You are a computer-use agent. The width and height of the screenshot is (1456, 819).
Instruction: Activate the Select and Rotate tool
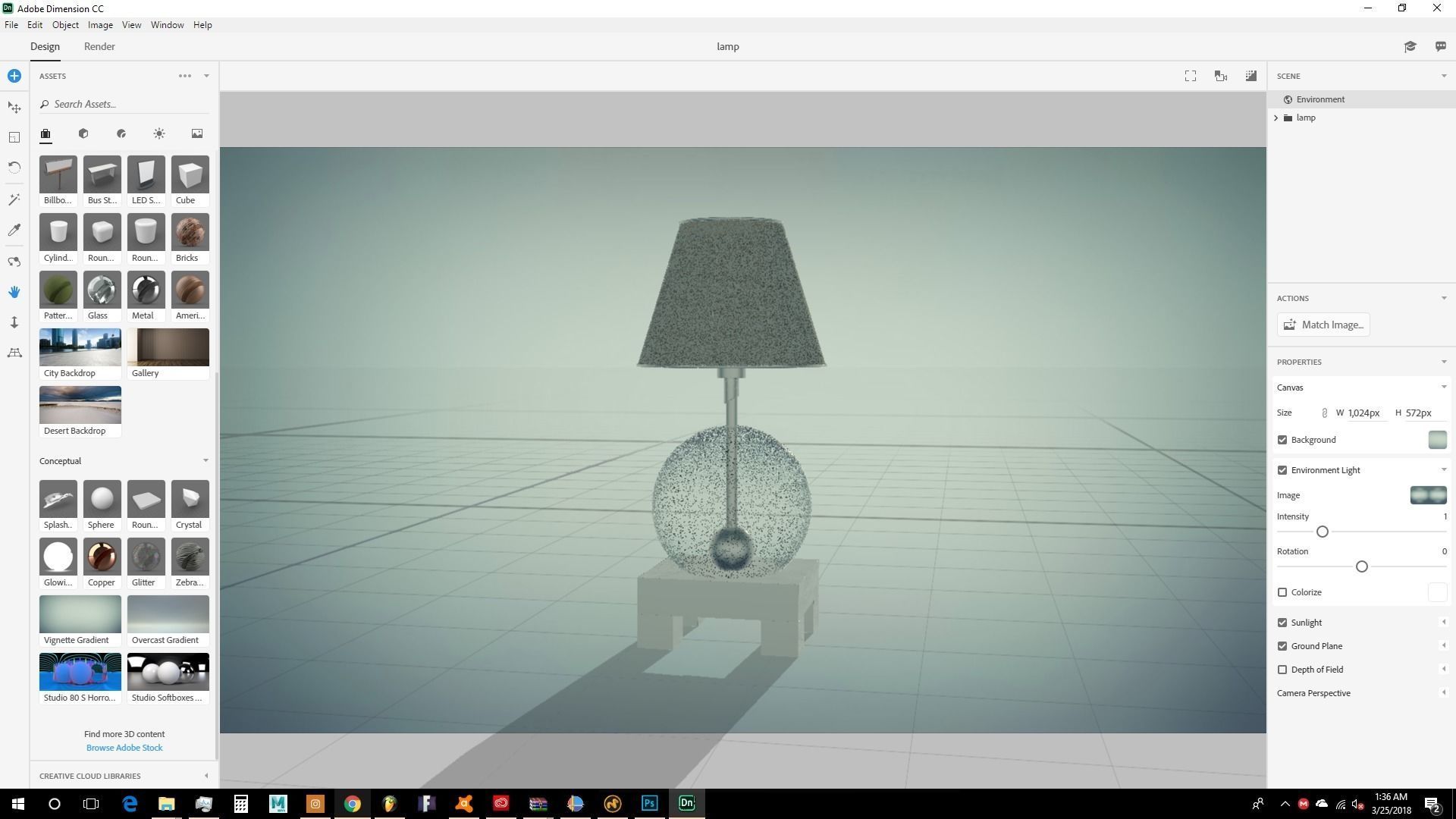(14, 168)
